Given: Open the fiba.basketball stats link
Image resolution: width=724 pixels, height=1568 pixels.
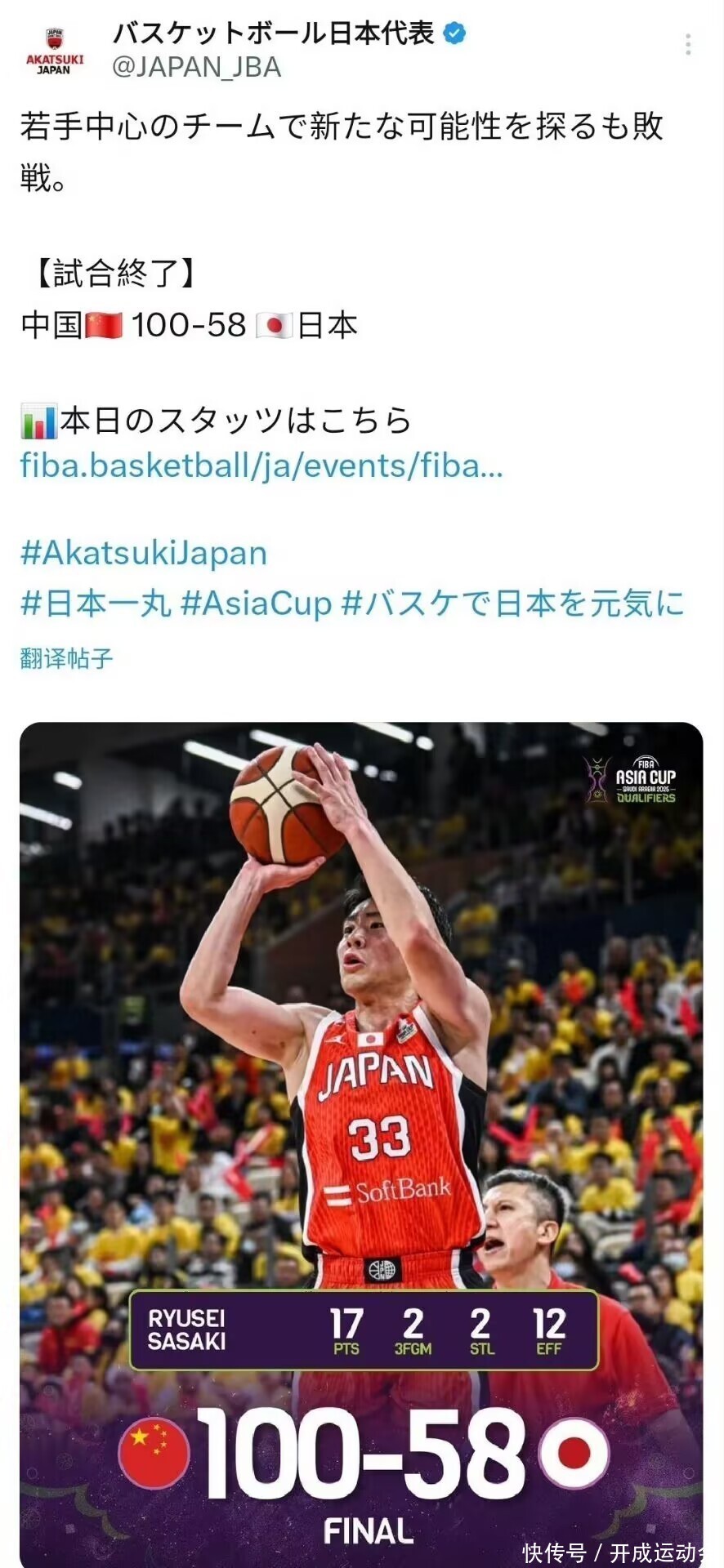Looking at the screenshot, I should (x=261, y=465).
